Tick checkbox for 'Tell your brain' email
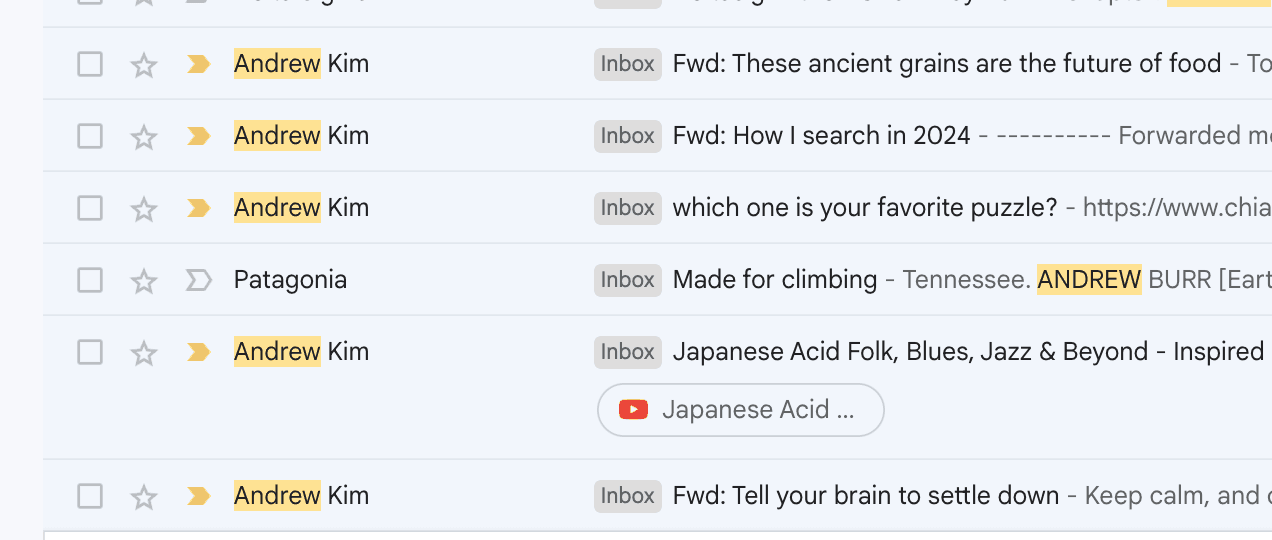Viewport: 1272px width, 540px height. tap(90, 496)
